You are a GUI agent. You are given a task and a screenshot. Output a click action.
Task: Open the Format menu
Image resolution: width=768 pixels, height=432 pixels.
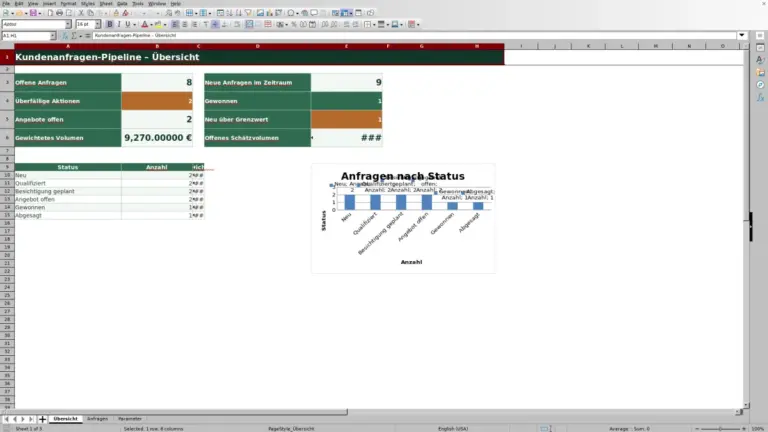[x=68, y=3]
